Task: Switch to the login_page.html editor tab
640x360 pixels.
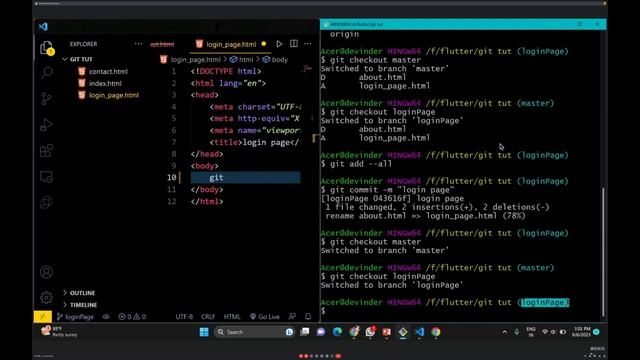Action: click(x=231, y=44)
